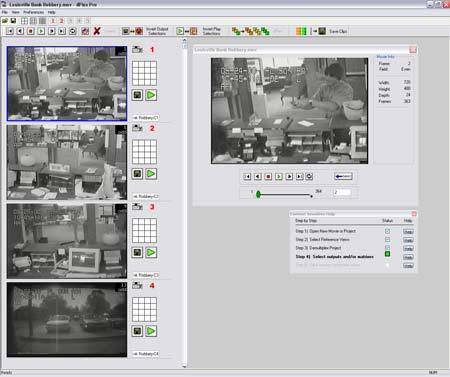Click the multicolor cubes demultiplex icon
The height and width of the screenshot is (377, 450).
pyautogui.click(x=251, y=31)
